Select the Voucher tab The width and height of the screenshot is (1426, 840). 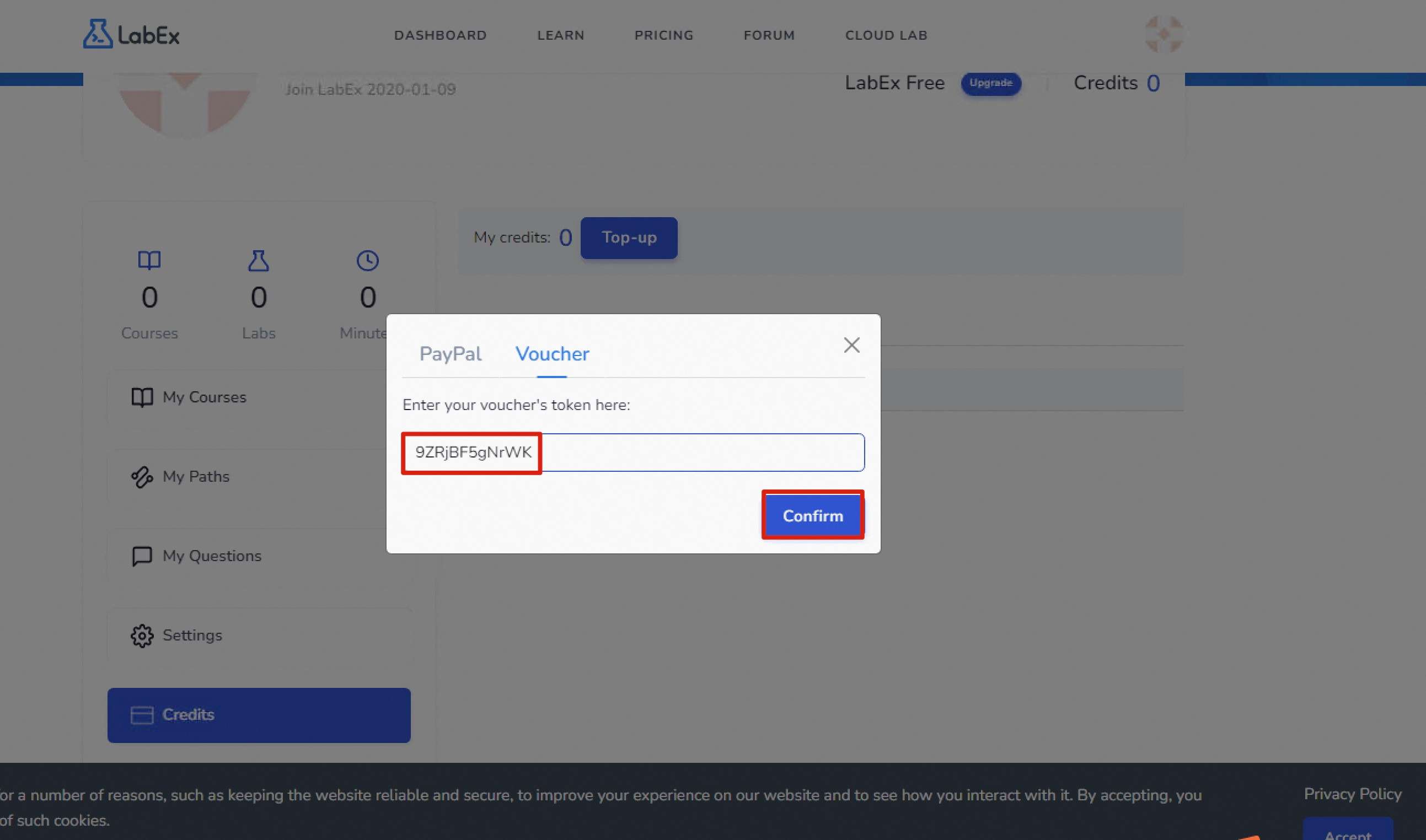click(551, 354)
